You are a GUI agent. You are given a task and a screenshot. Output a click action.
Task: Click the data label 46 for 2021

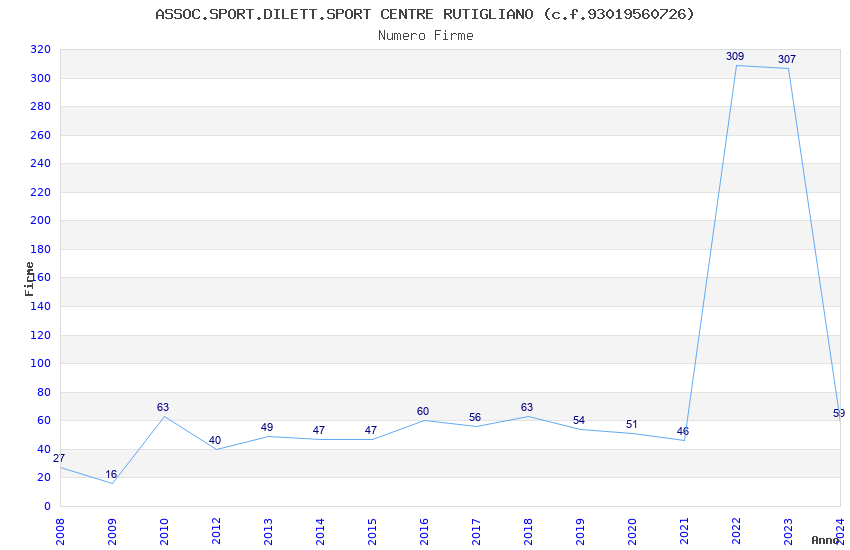coord(683,431)
